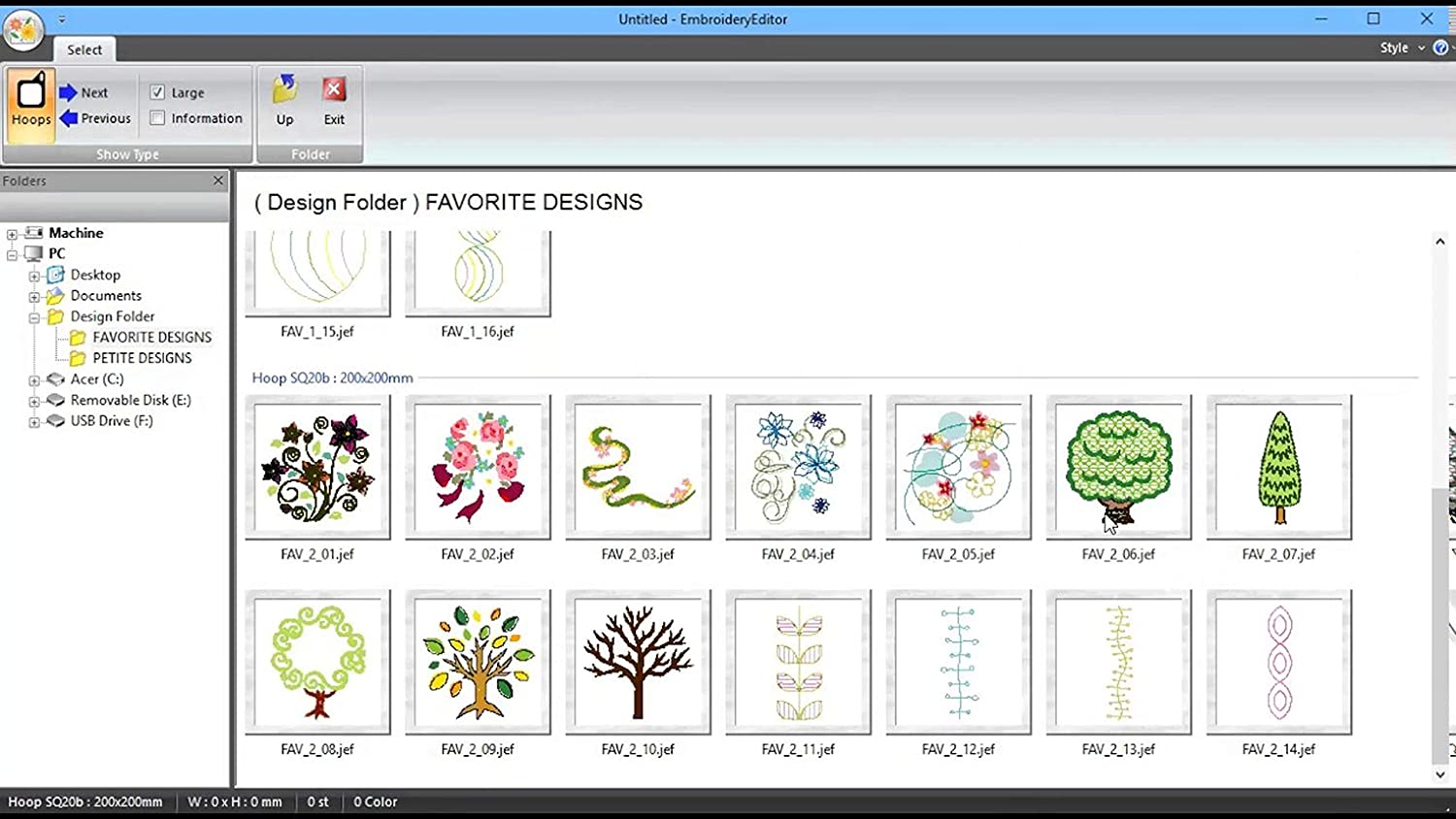Open the FAVORITE DESIGNS folder
Image resolution: width=1456 pixels, height=819 pixels.
coord(151,337)
